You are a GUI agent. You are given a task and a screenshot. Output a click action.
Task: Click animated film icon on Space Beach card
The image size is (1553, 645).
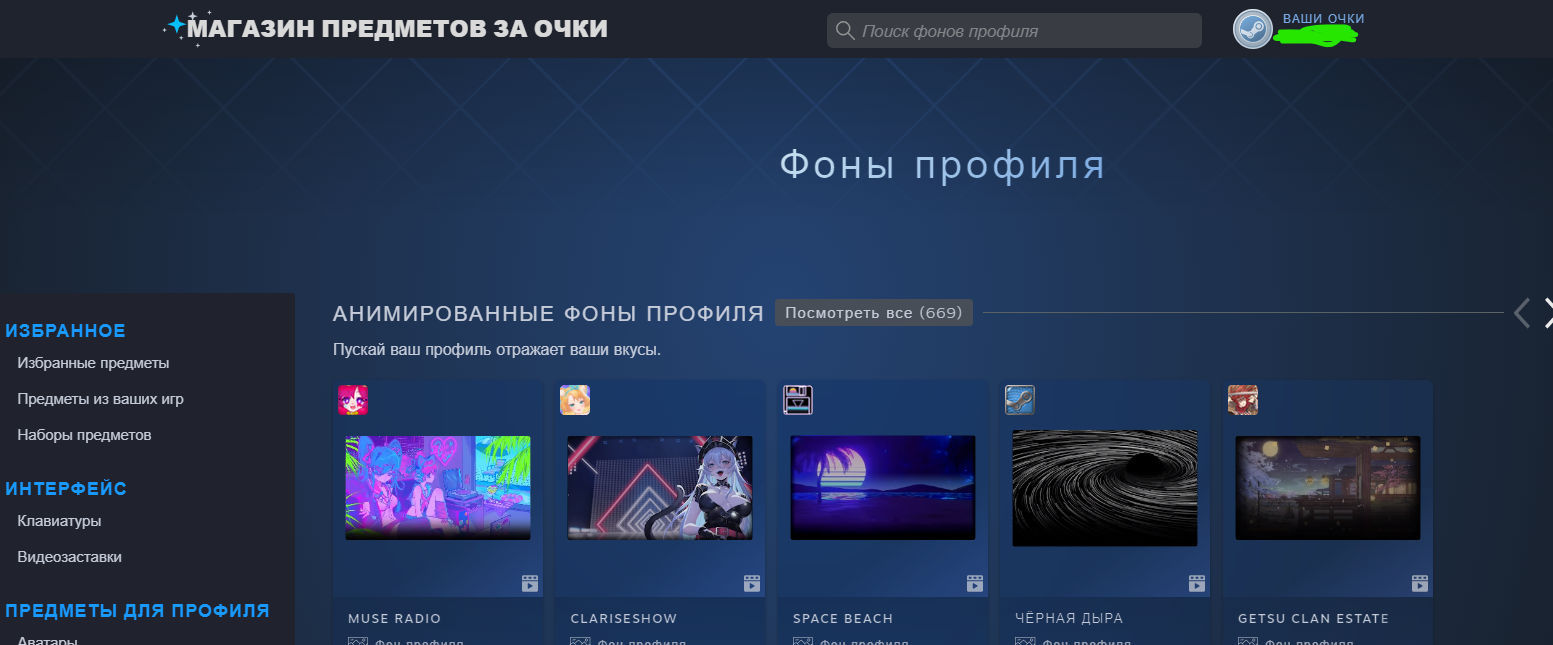[975, 583]
